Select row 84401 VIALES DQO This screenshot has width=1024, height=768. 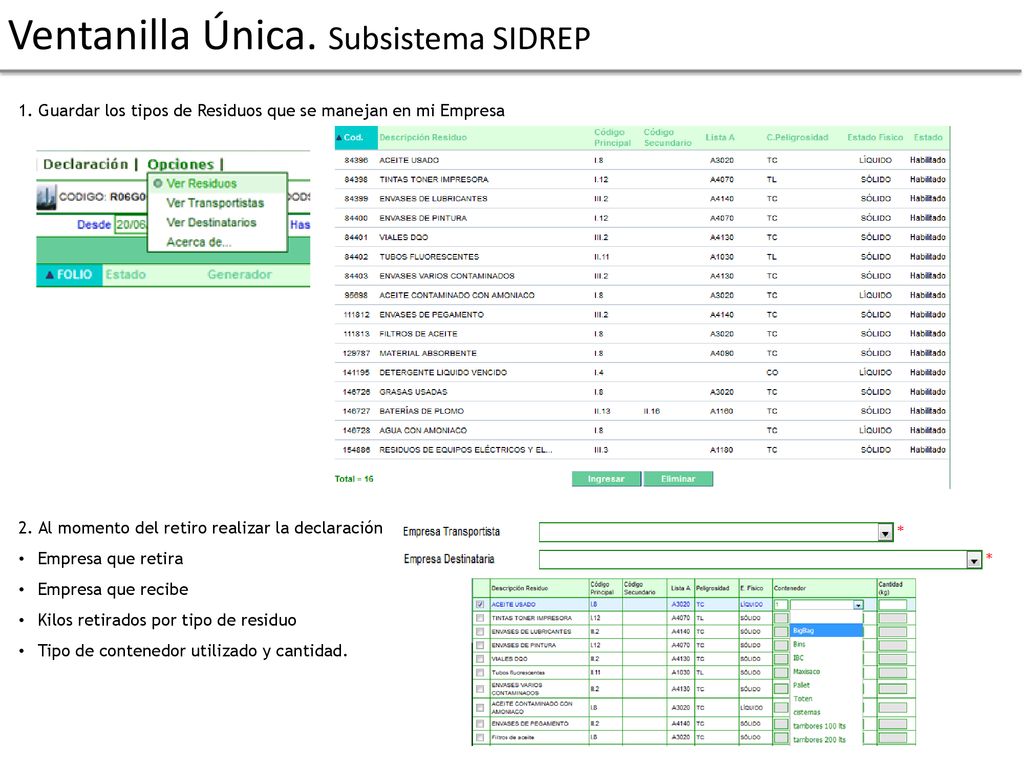pos(642,237)
